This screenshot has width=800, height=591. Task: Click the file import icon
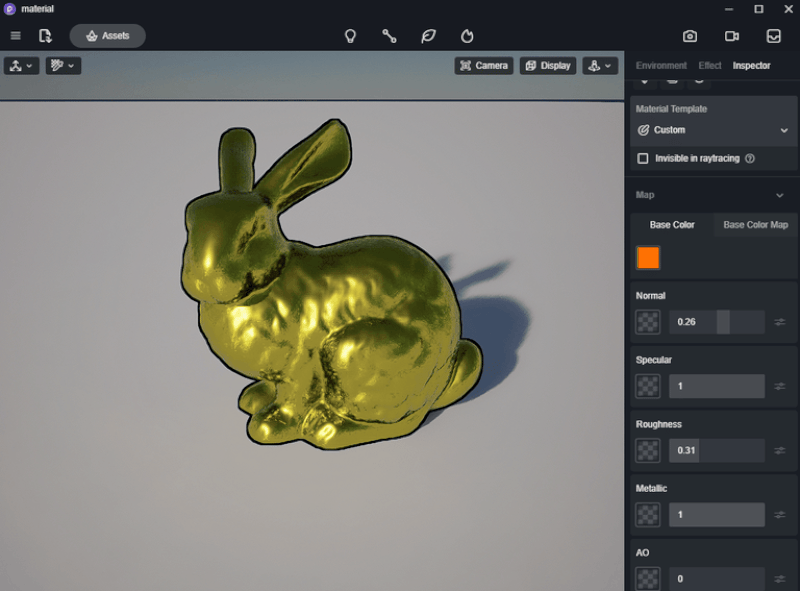pos(45,36)
